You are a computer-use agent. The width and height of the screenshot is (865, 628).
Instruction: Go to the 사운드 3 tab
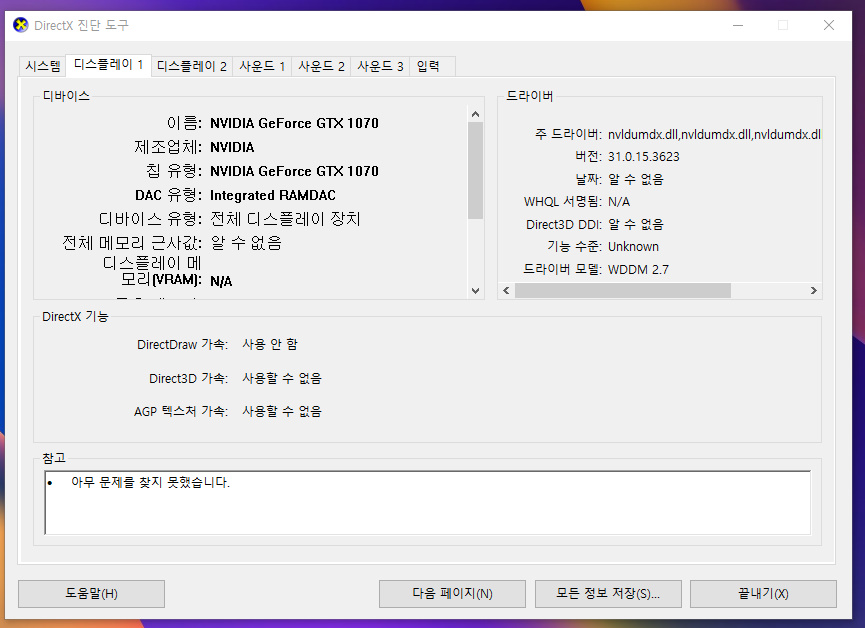click(x=380, y=66)
